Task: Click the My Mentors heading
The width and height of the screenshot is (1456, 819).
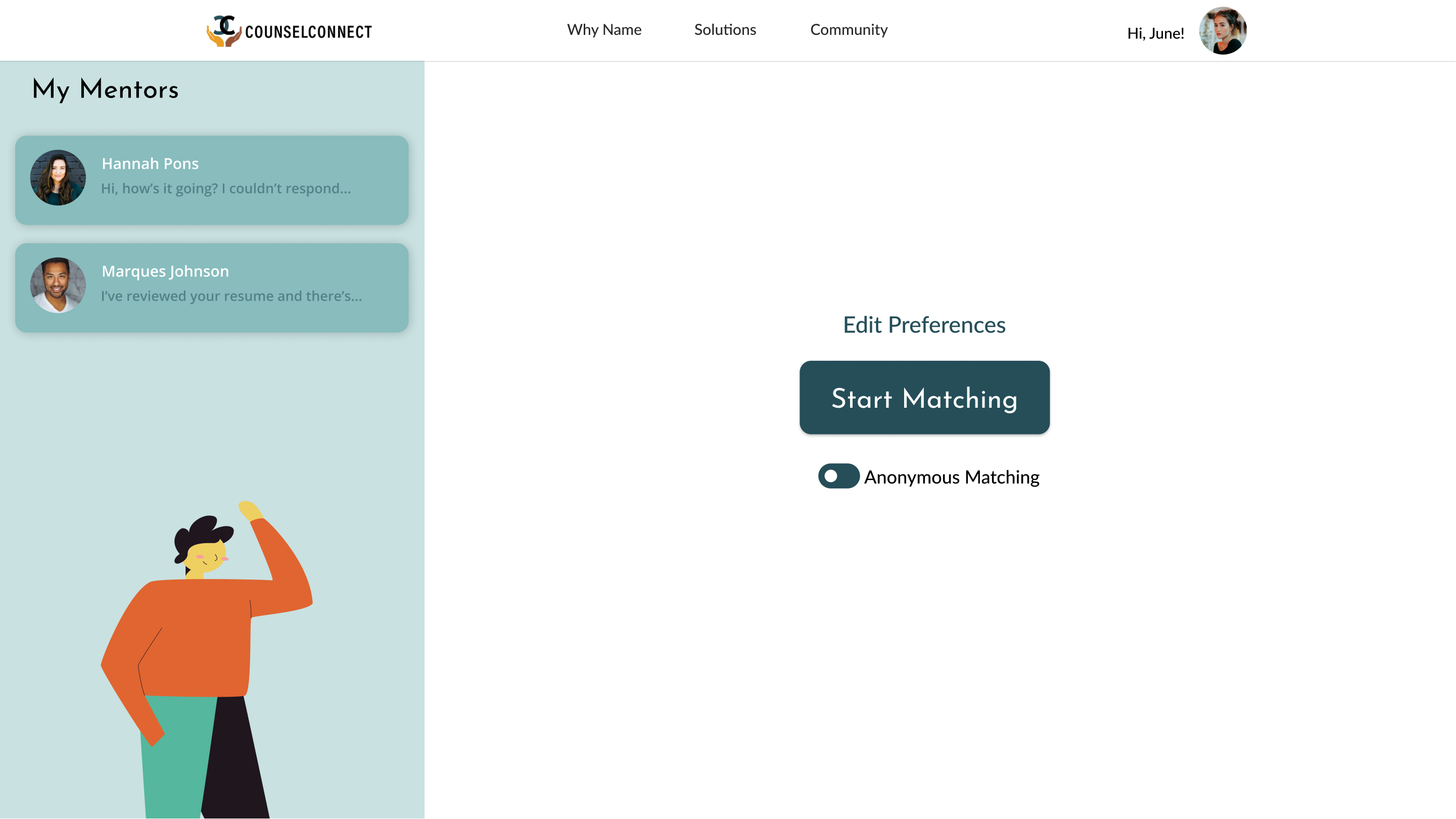Action: coord(105,89)
